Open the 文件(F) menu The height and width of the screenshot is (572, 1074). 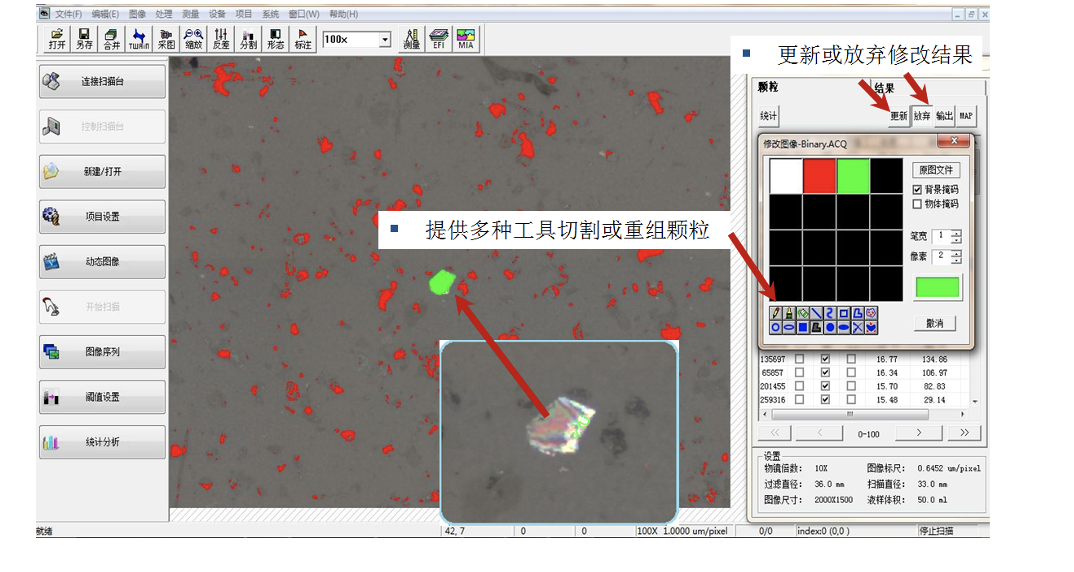(68, 14)
